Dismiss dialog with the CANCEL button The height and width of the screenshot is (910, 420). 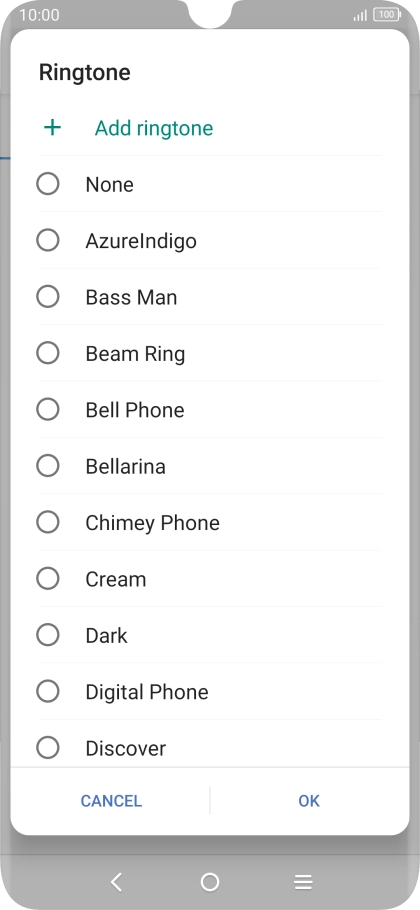point(111,801)
